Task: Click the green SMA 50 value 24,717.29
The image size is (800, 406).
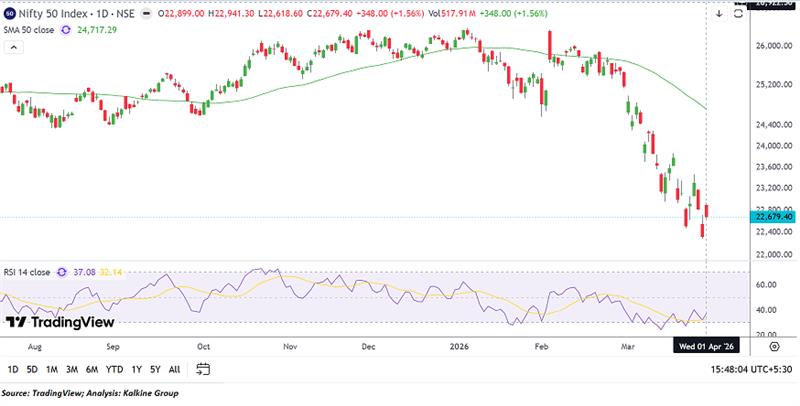Action: (102, 31)
